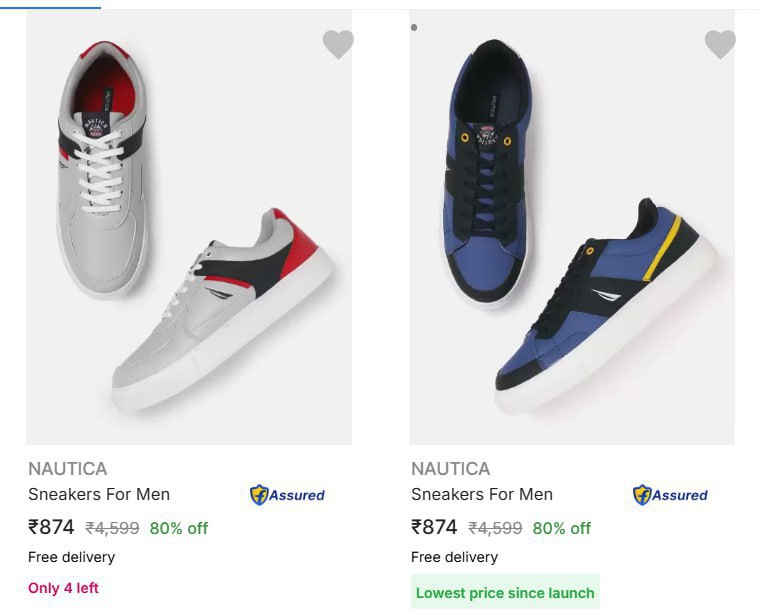760x614 pixels.
Task: Click the ₹874 price of gray sneakers
Action: 51,527
